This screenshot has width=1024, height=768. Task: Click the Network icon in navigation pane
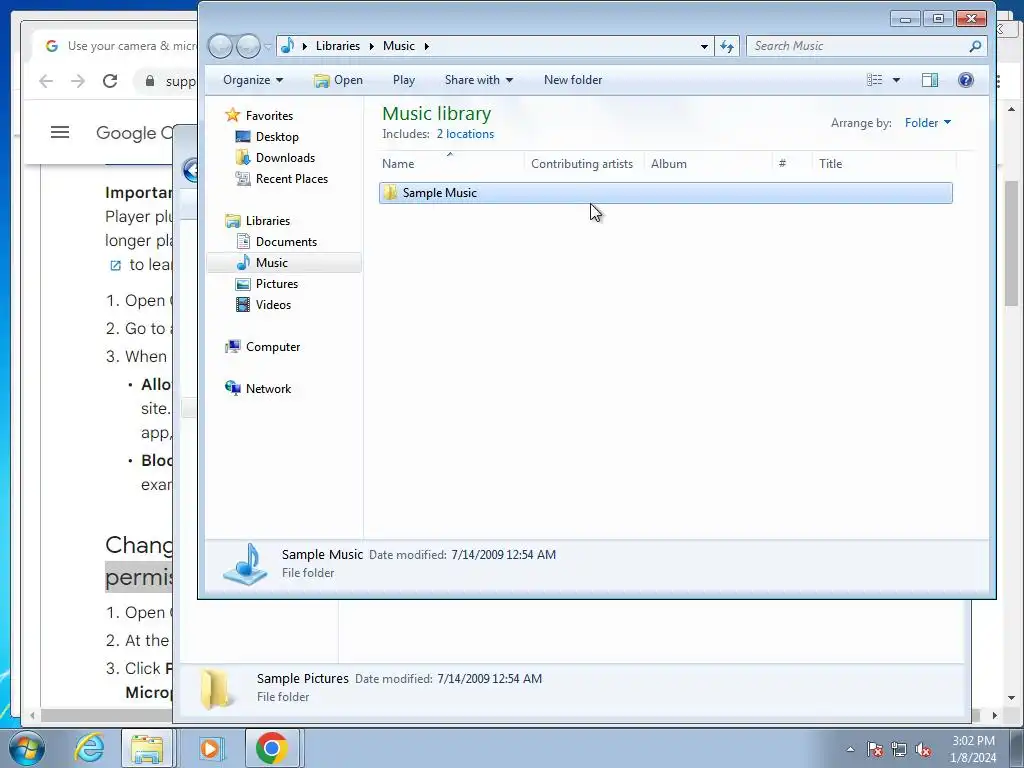(232, 389)
